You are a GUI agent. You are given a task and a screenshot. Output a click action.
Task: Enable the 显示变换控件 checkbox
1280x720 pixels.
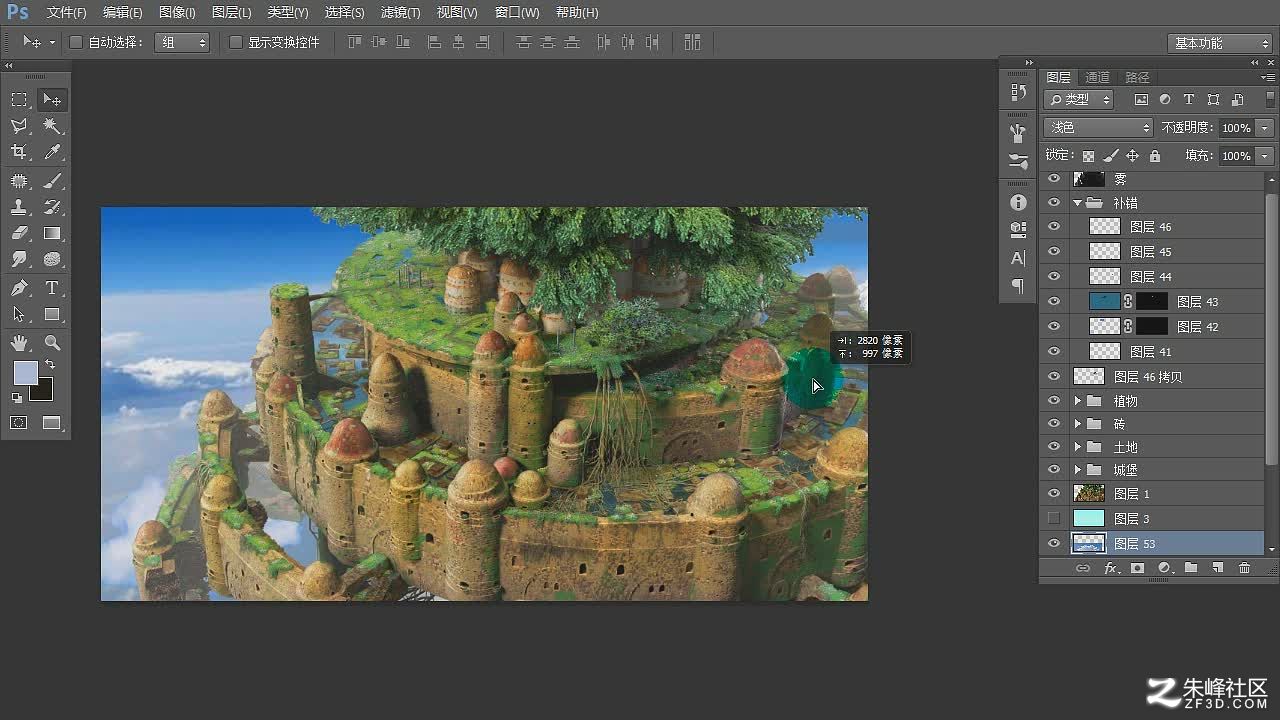(236, 42)
